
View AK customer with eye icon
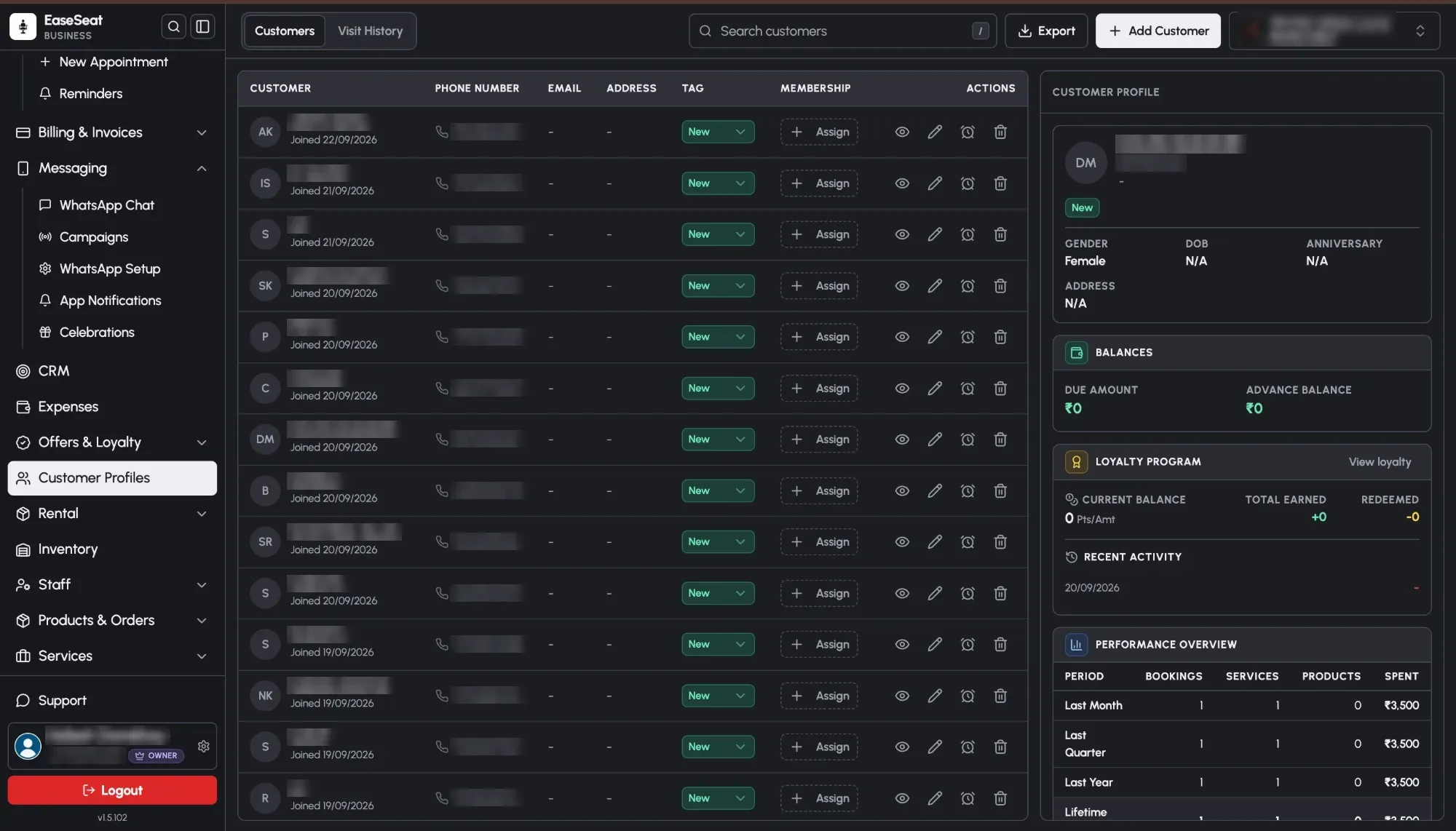pos(902,132)
